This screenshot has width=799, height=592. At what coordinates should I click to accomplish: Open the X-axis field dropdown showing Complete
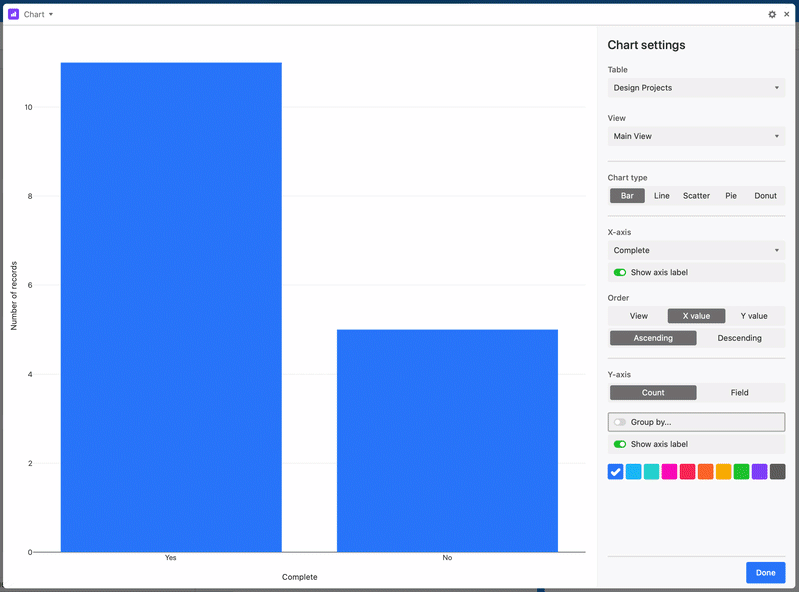(x=696, y=250)
